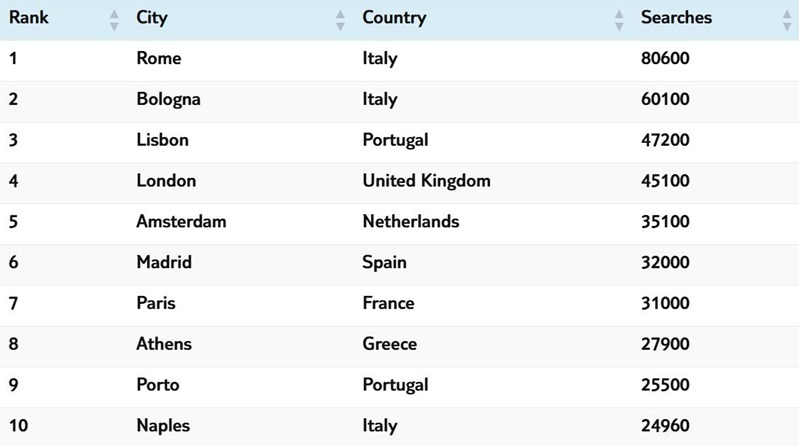799x446 pixels.
Task: Click the Lisbon city cell
Action: tap(162, 140)
